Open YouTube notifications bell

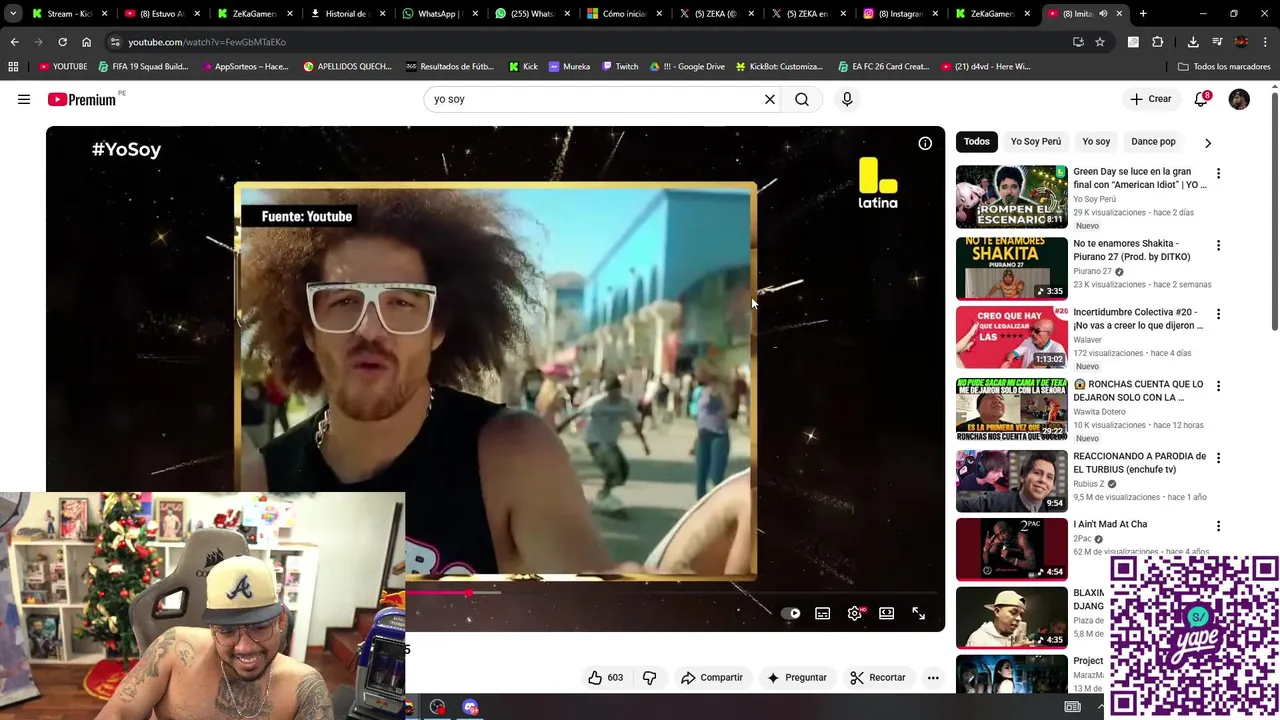[x=1201, y=99]
